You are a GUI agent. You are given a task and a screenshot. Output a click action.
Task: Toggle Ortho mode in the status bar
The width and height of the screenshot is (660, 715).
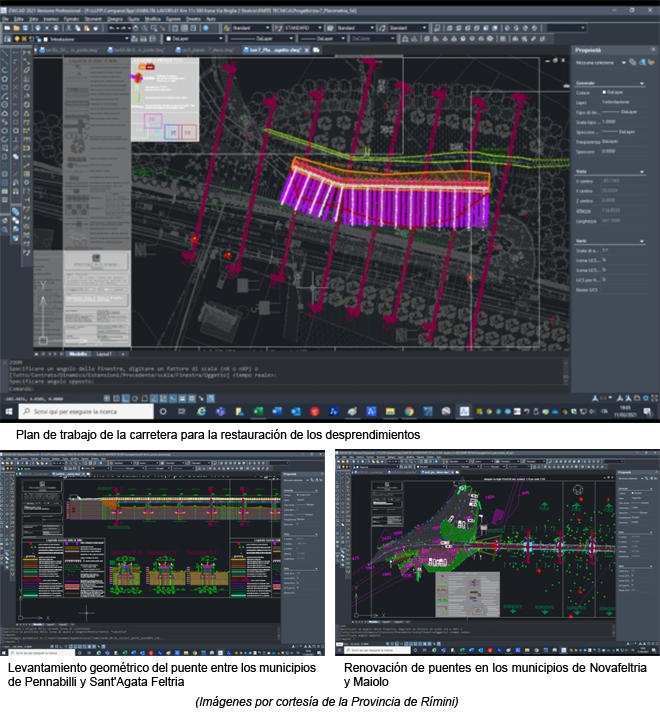pos(126,398)
